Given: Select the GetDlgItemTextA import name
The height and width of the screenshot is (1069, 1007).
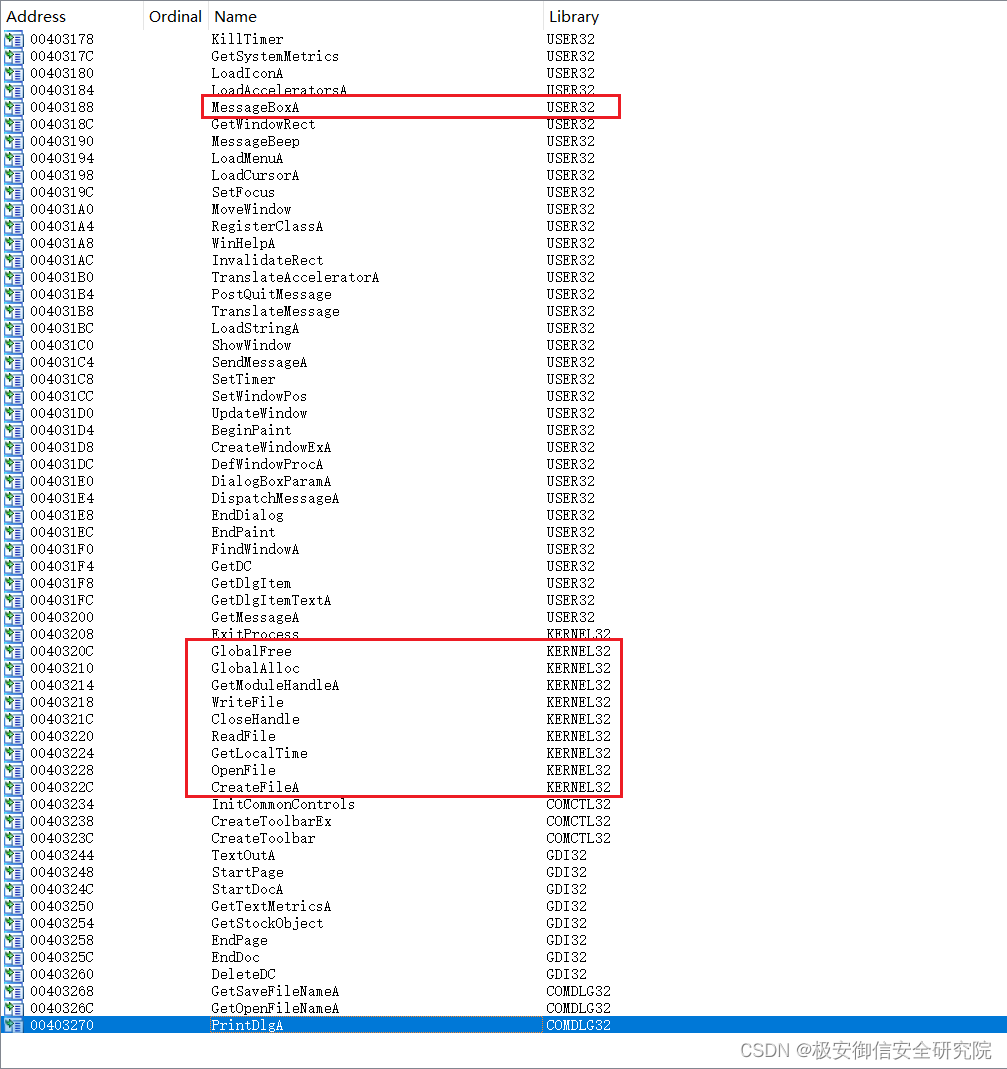Looking at the screenshot, I should tap(271, 601).
